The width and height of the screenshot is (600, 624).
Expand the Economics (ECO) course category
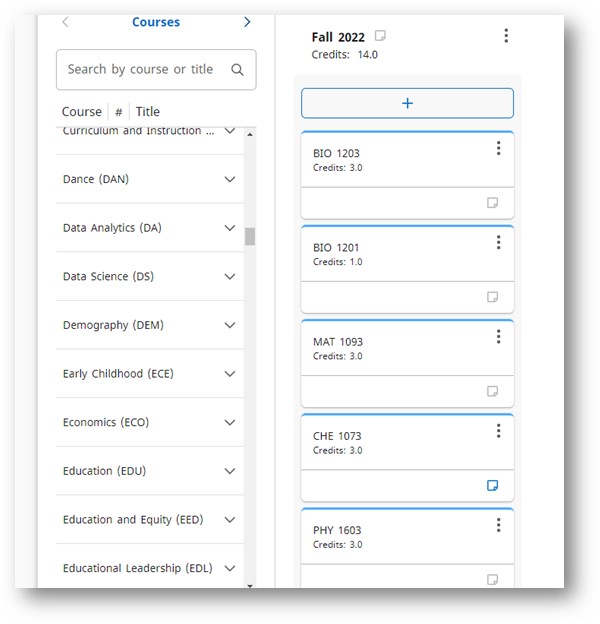[229, 422]
